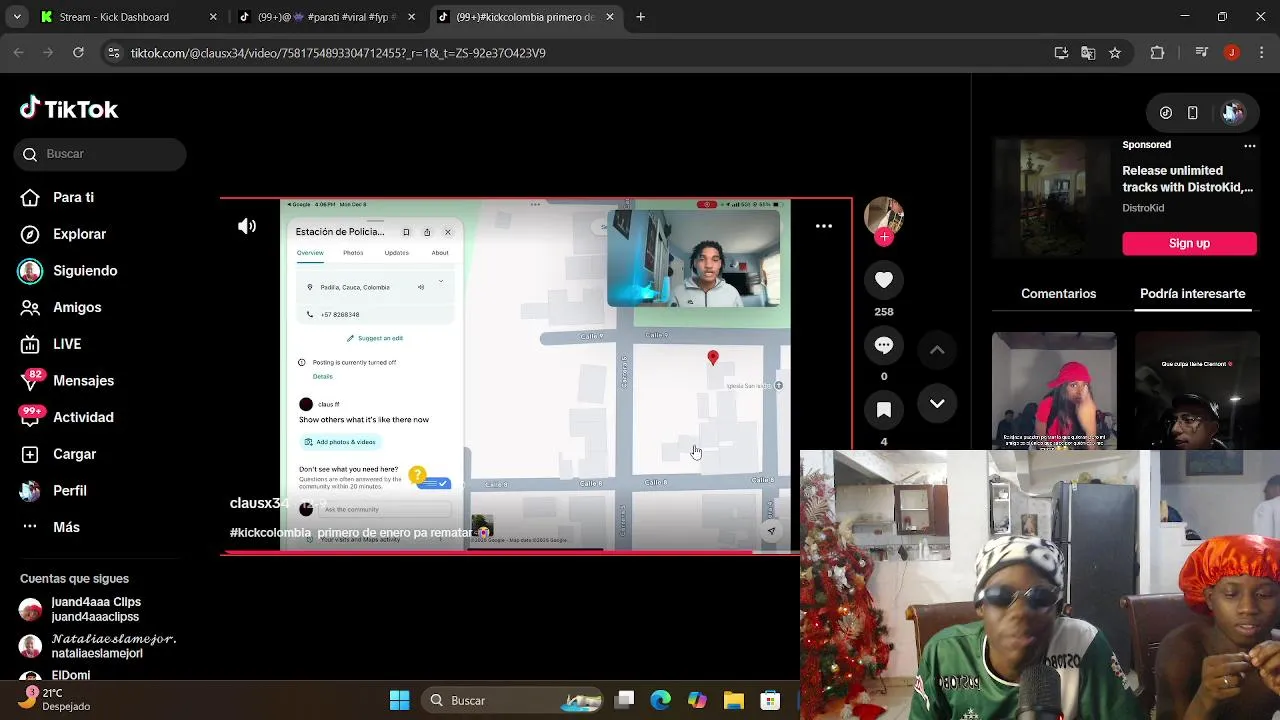The image size is (1280, 720).
Task: Click the clausx34 username on the video
Action: pyautogui.click(x=259, y=503)
